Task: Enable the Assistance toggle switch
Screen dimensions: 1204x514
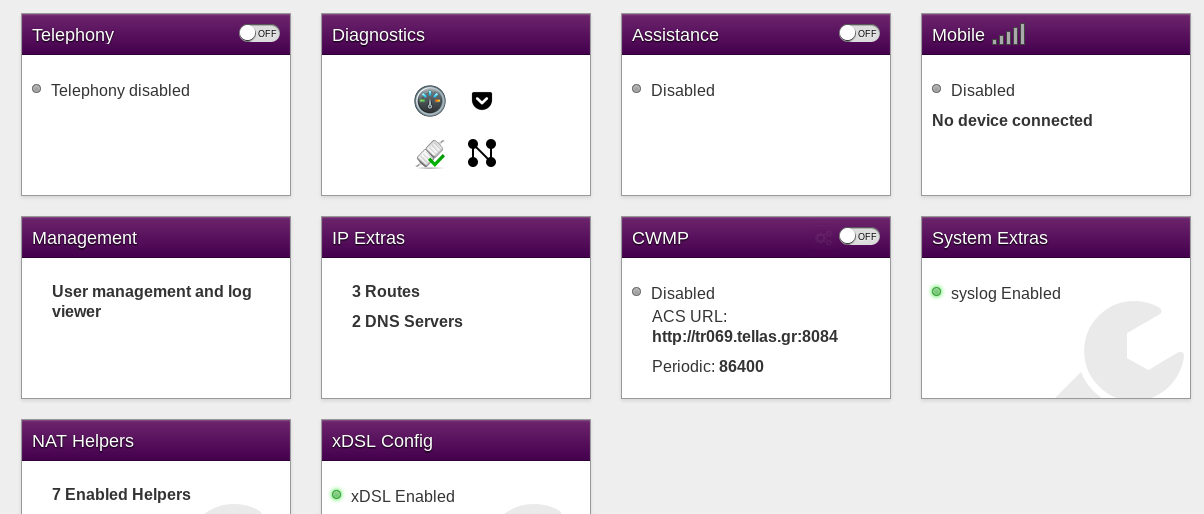Action: pyautogui.click(x=859, y=33)
